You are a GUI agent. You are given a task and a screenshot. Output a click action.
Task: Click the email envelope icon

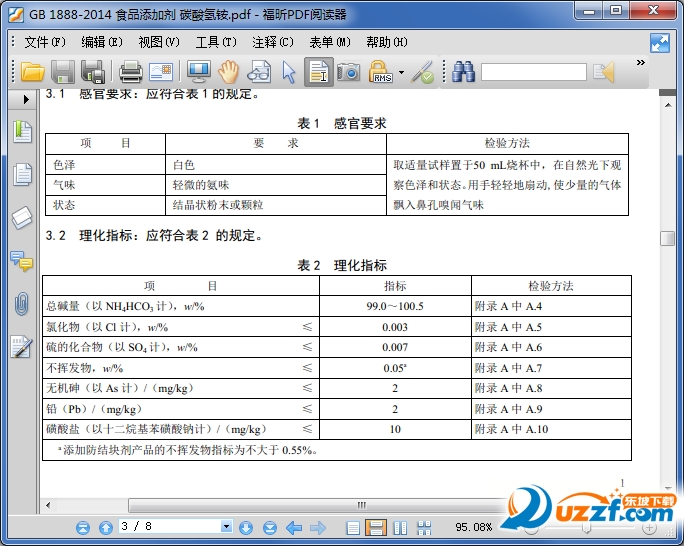[x=161, y=72]
